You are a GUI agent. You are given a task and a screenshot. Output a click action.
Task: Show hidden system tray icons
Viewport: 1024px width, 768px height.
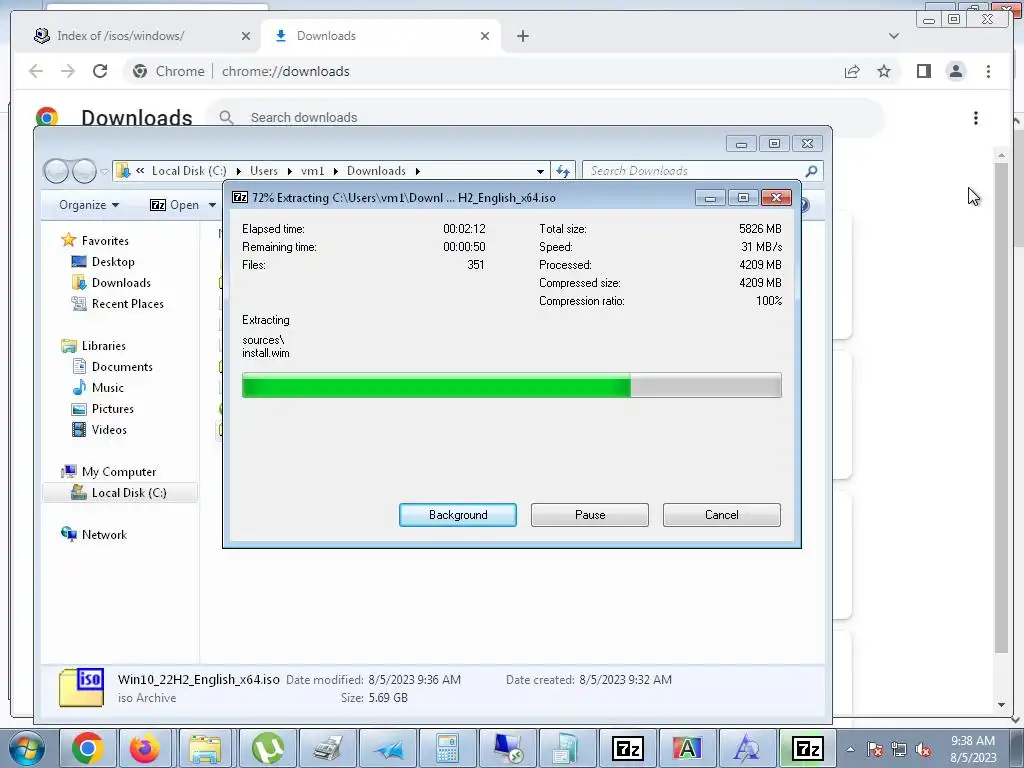[850, 749]
